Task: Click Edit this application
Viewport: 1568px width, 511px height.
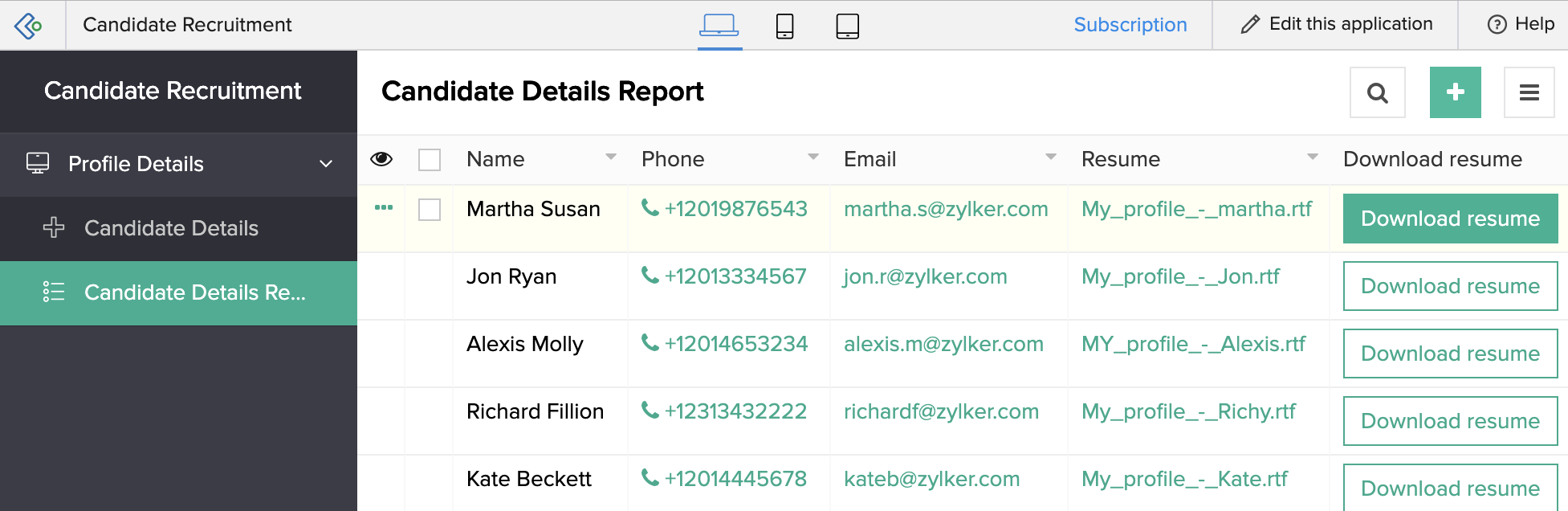Action: 1336,24
